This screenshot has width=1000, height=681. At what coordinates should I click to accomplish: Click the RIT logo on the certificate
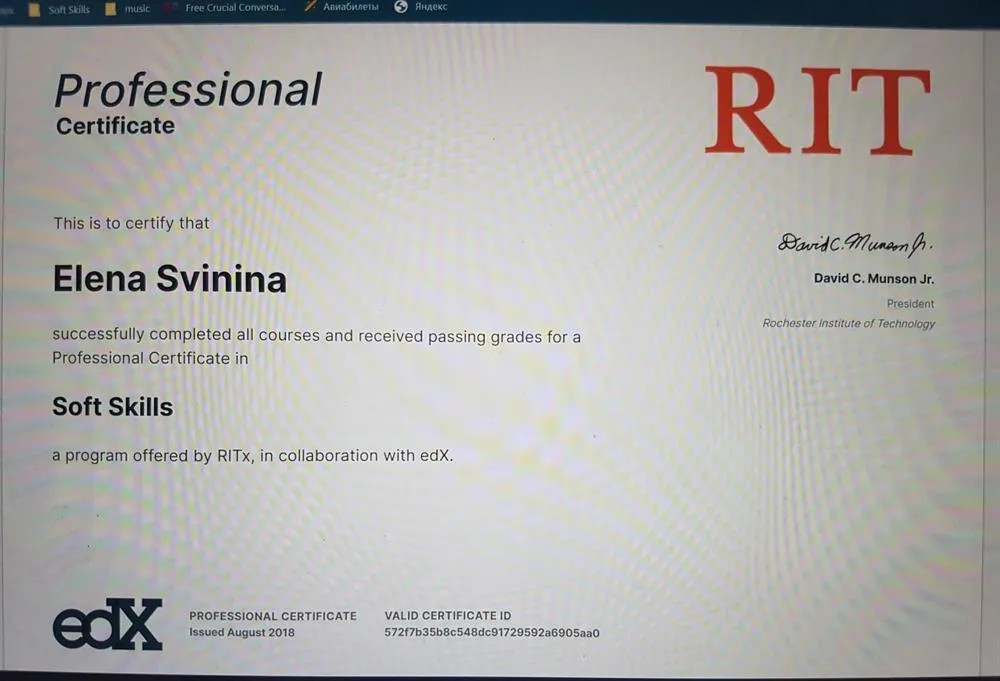[818, 110]
